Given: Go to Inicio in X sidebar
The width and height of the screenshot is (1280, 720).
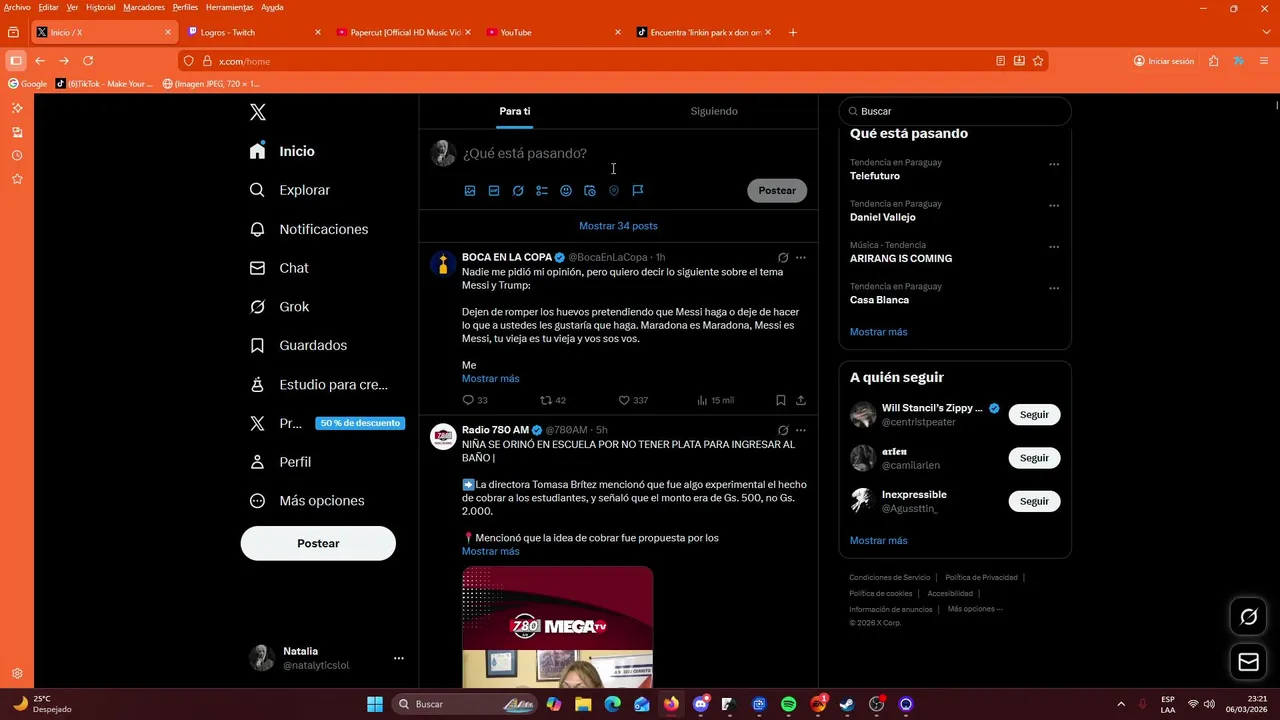Looking at the screenshot, I should (283, 151).
